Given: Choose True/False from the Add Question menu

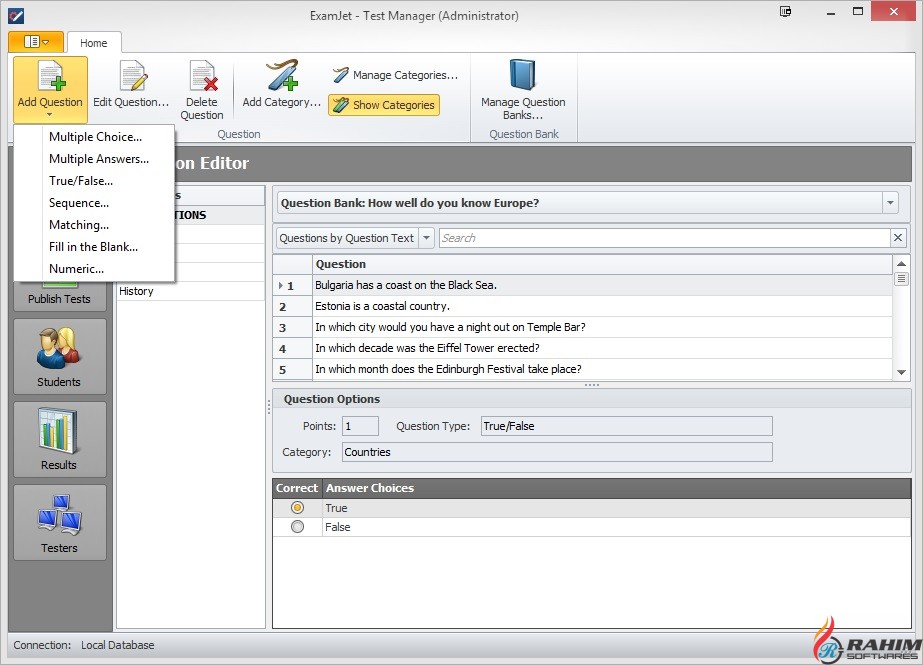Looking at the screenshot, I should click(x=94, y=181).
